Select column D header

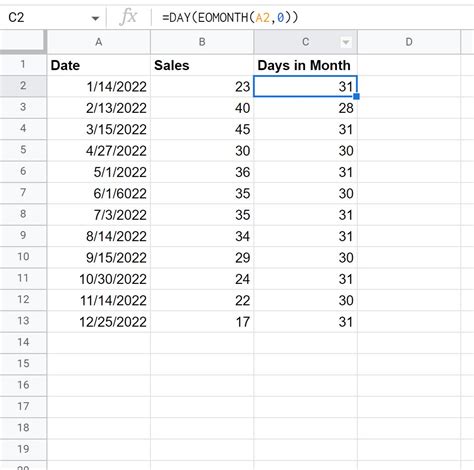coord(409,42)
